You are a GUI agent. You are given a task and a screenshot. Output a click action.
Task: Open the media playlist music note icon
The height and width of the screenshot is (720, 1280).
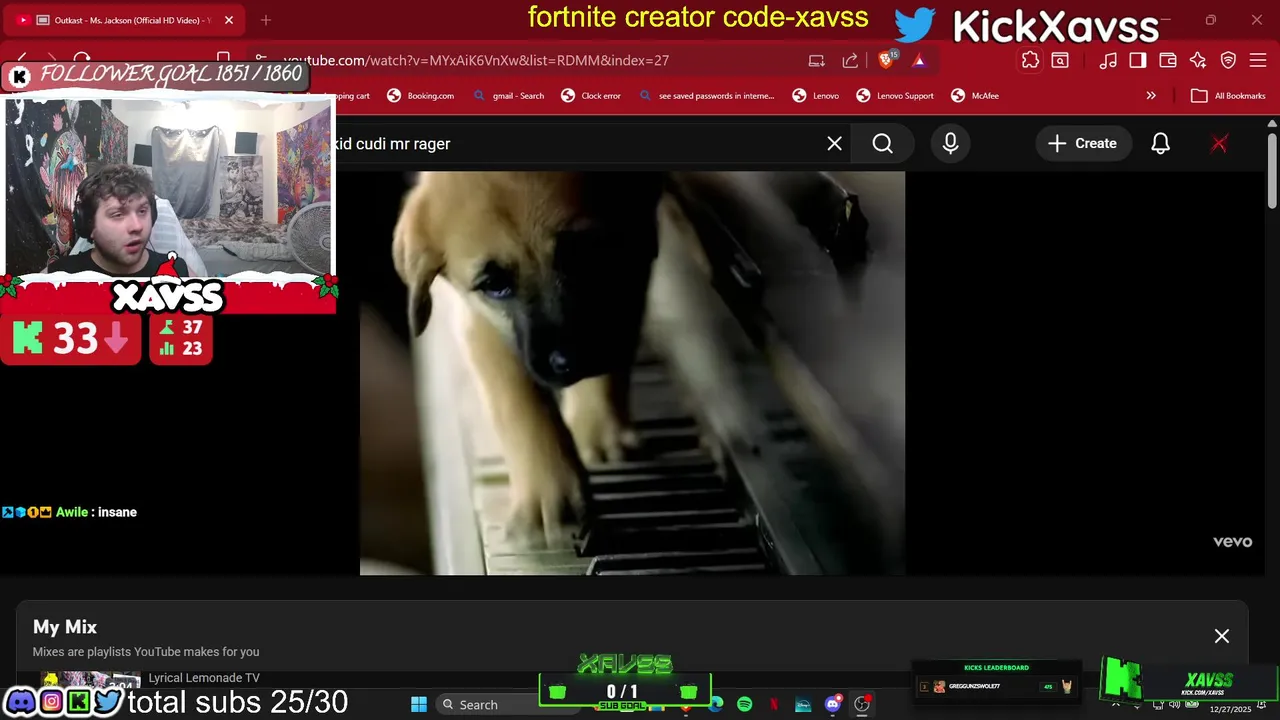[1108, 60]
